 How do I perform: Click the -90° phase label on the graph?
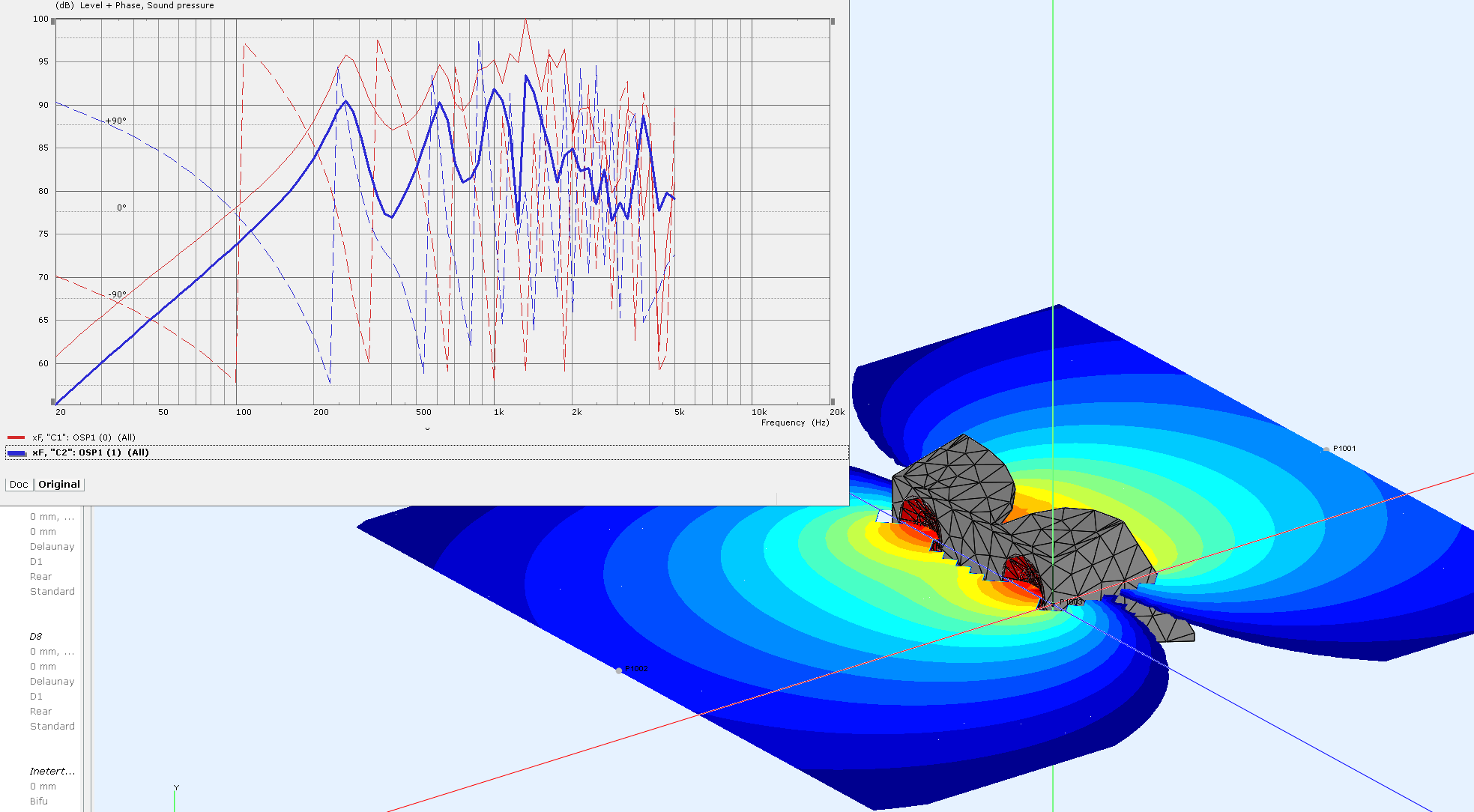[117, 295]
